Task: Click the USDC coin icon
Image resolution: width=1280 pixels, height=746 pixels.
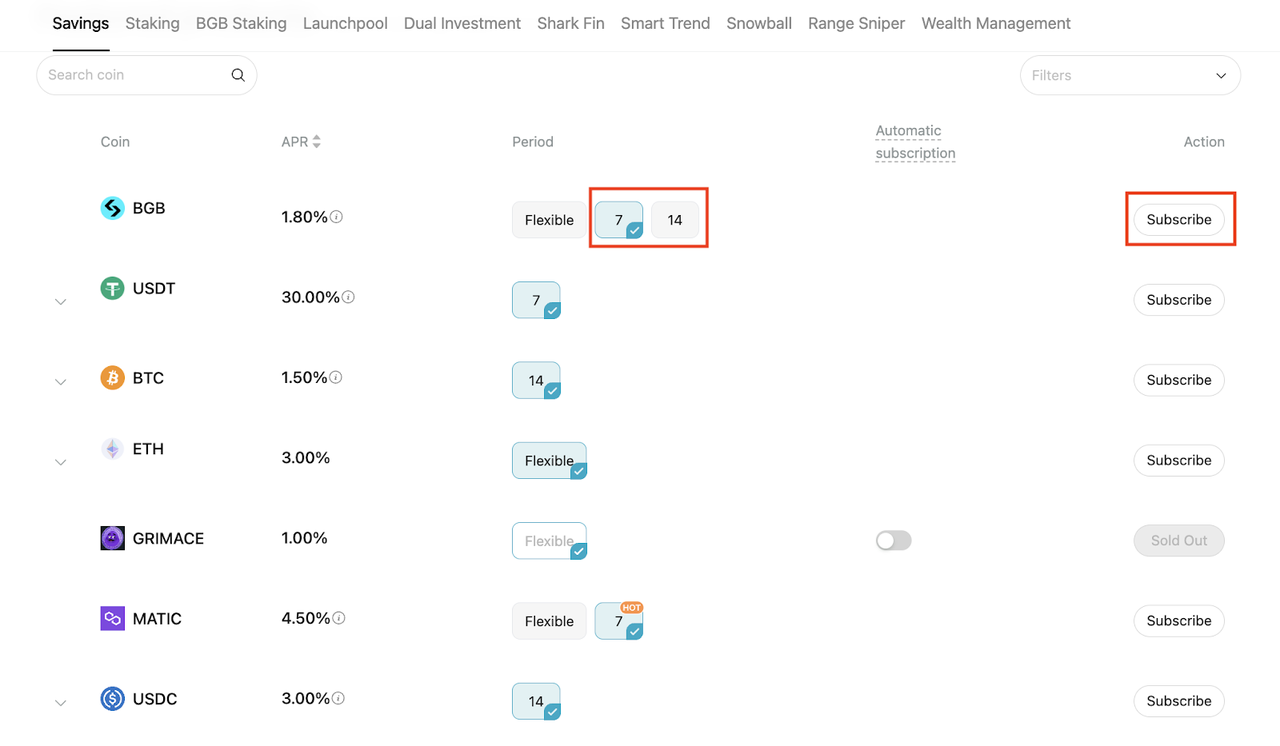Action: pyautogui.click(x=112, y=699)
